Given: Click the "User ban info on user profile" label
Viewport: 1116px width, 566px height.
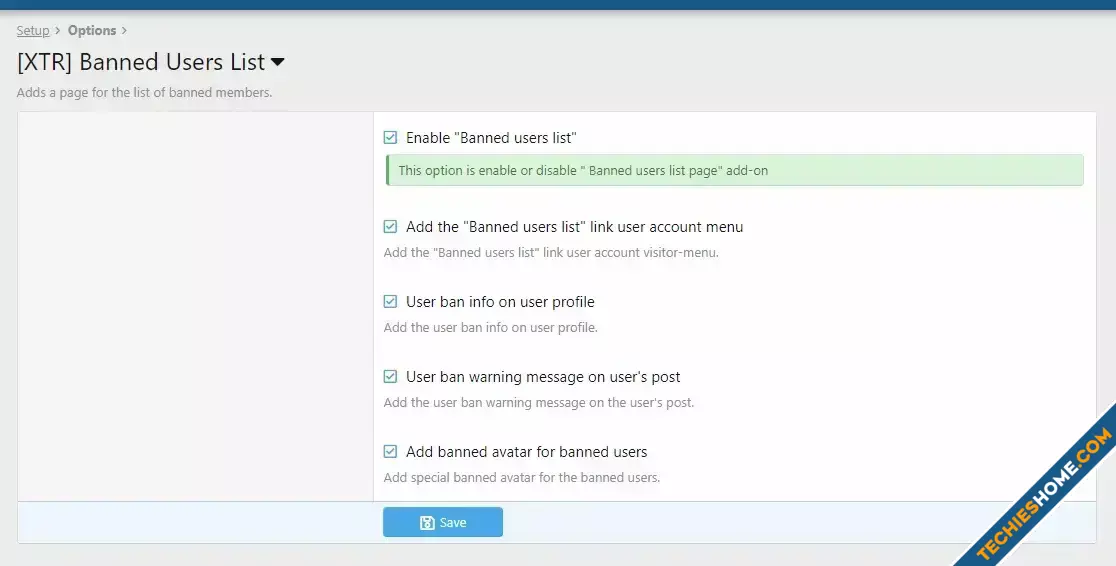Looking at the screenshot, I should click(x=500, y=302).
